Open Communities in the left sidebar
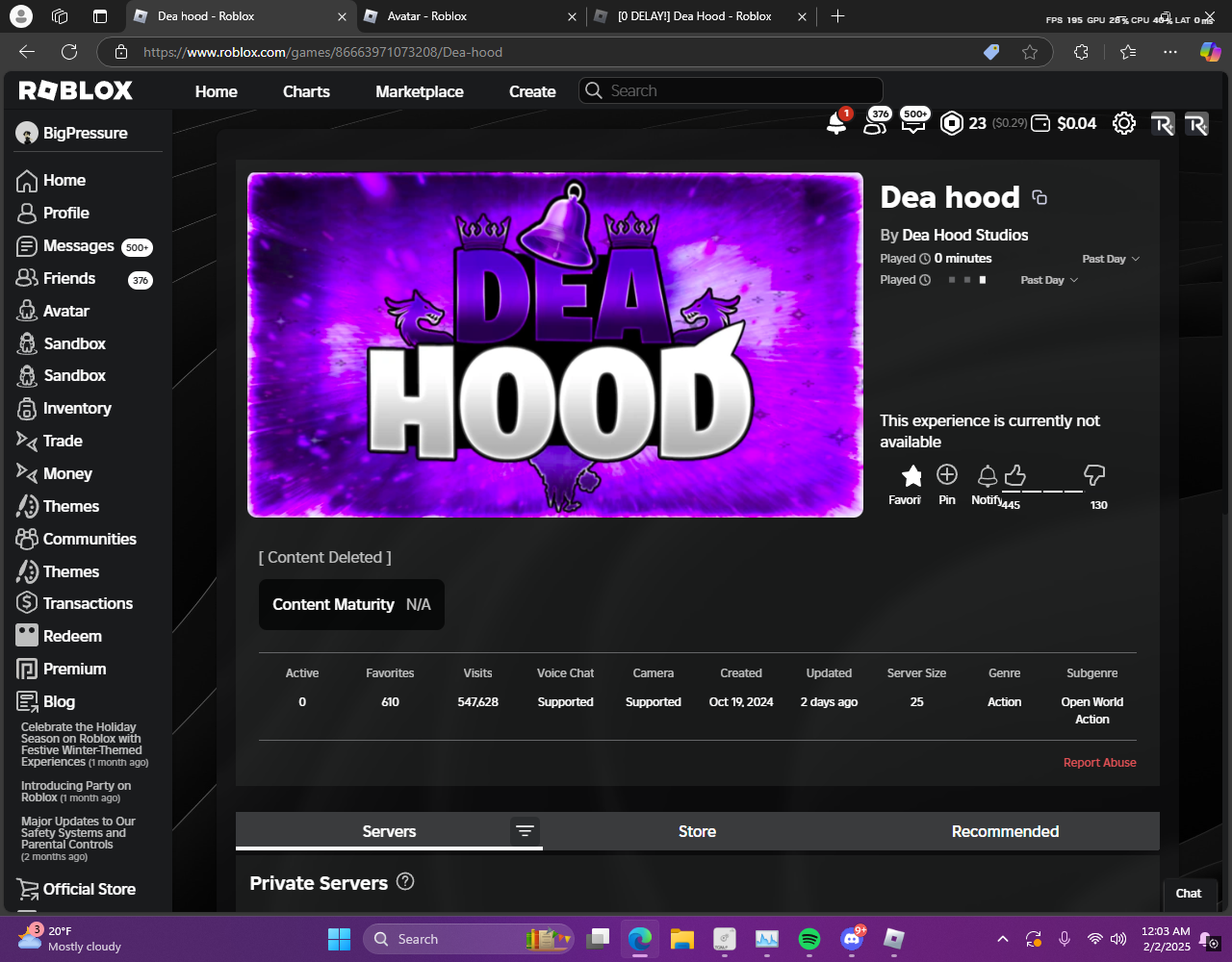The image size is (1232, 962). 77,539
